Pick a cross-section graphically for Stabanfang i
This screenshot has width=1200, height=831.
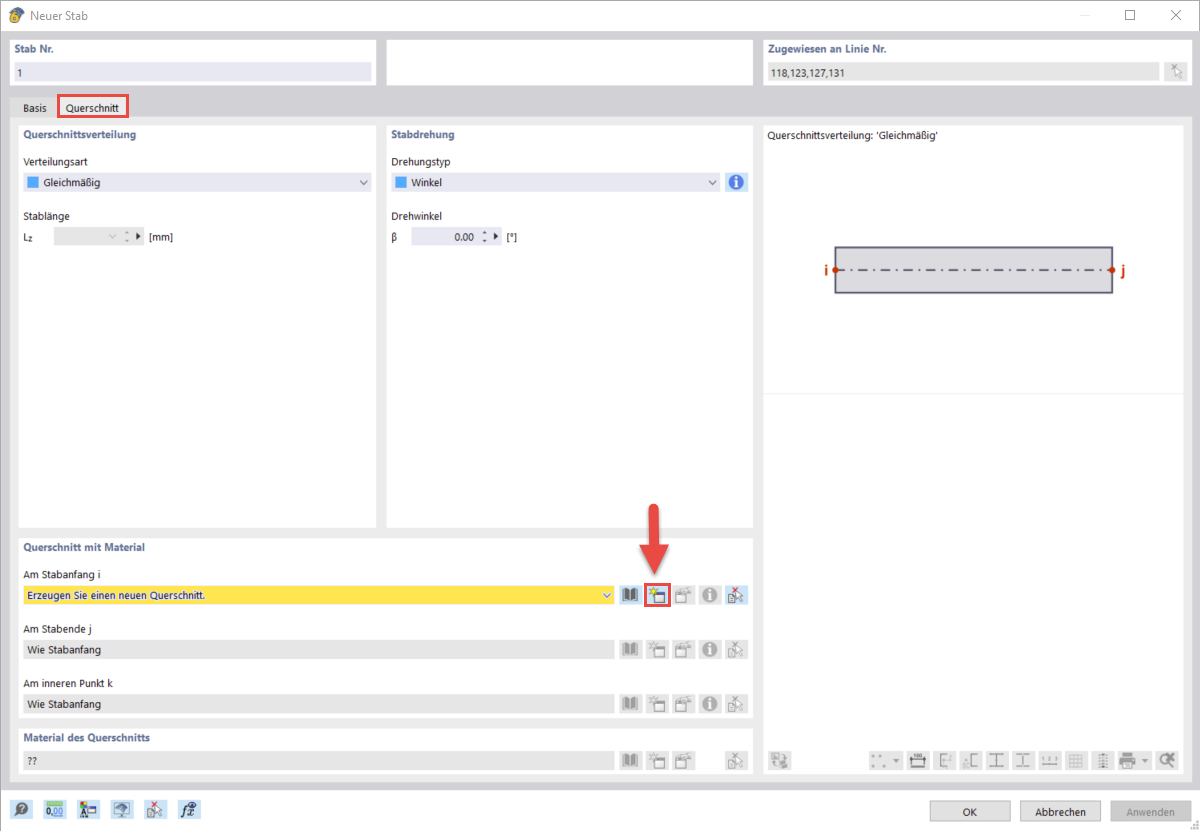(x=737, y=595)
